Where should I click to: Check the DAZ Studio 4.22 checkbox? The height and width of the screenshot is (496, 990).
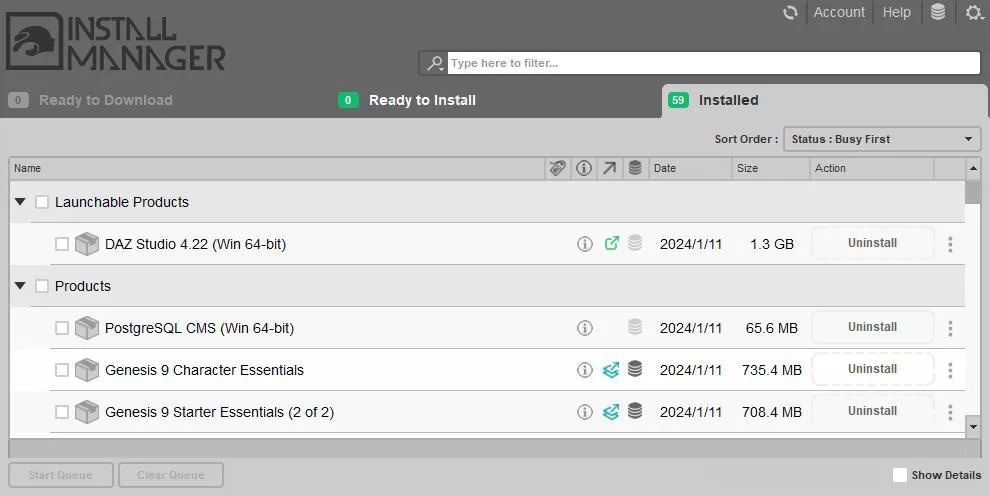(x=62, y=244)
